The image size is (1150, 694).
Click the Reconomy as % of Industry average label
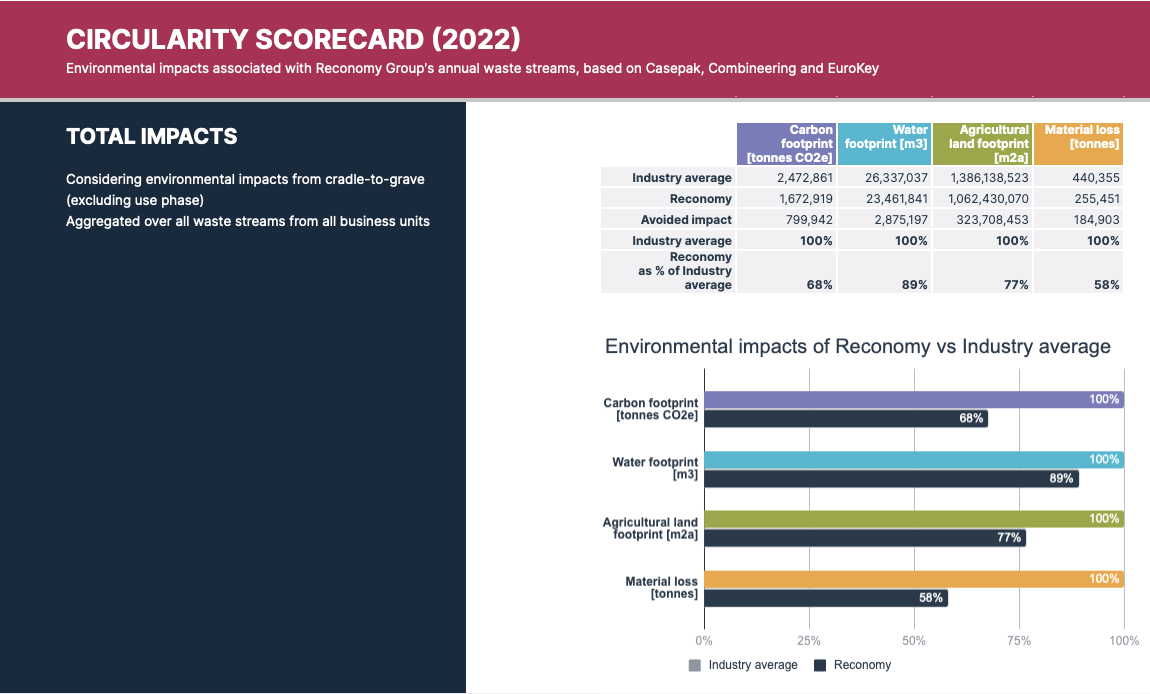pos(668,271)
